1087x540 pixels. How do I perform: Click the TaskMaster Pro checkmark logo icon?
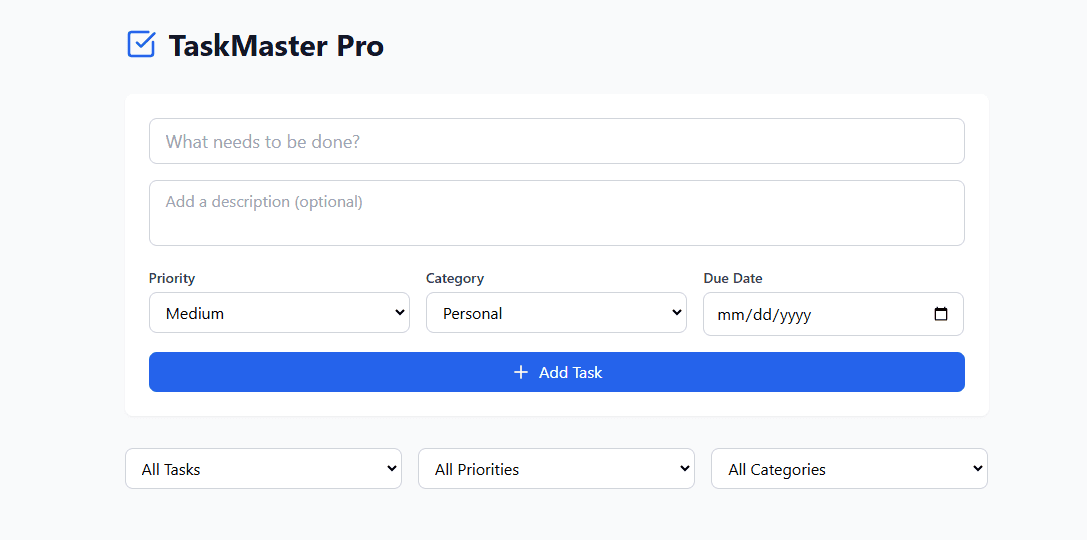pyautogui.click(x=141, y=44)
